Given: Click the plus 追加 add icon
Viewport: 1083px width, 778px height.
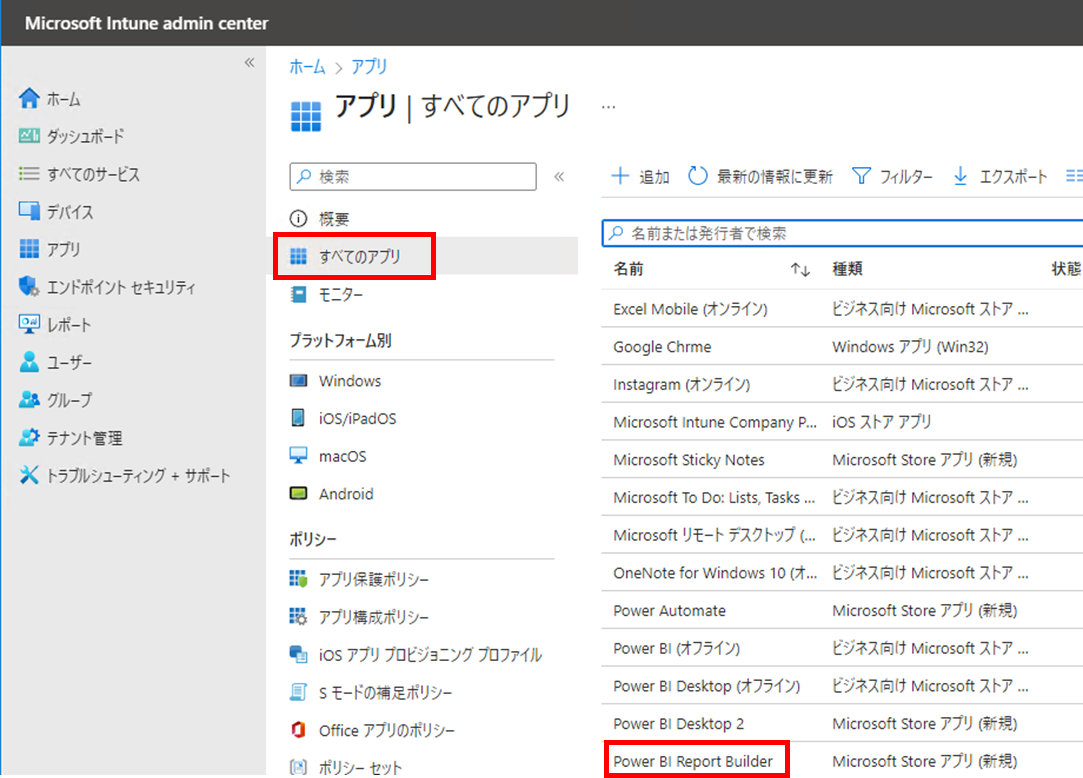Looking at the screenshot, I should [x=620, y=175].
